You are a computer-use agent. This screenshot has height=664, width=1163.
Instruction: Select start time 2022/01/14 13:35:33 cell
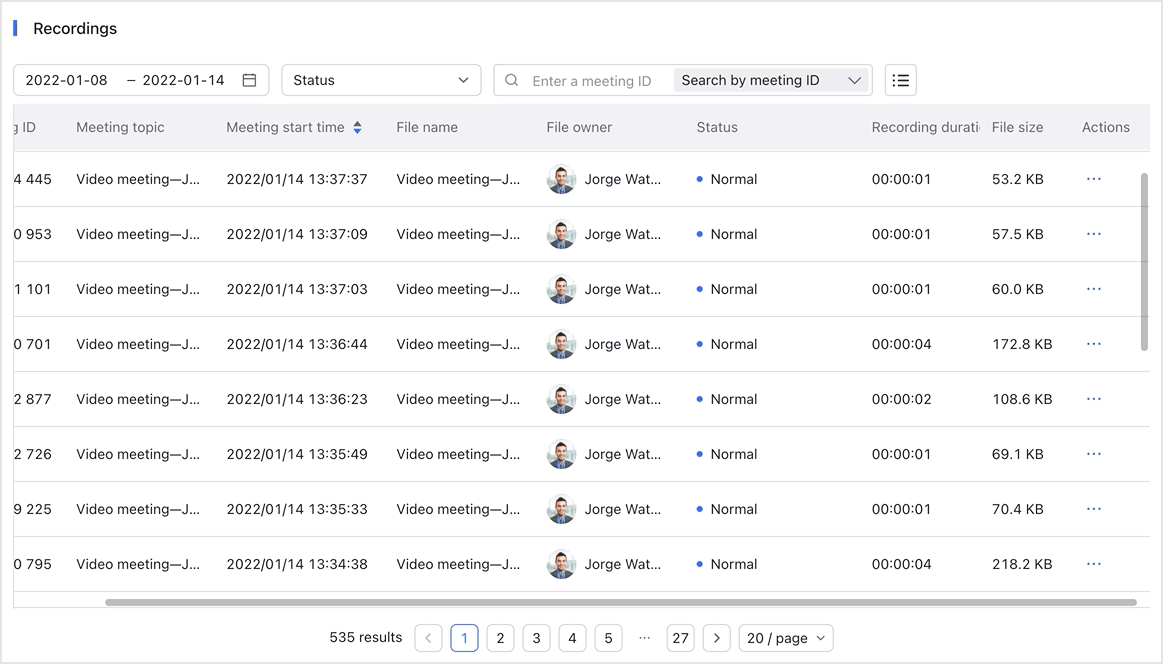click(297, 508)
